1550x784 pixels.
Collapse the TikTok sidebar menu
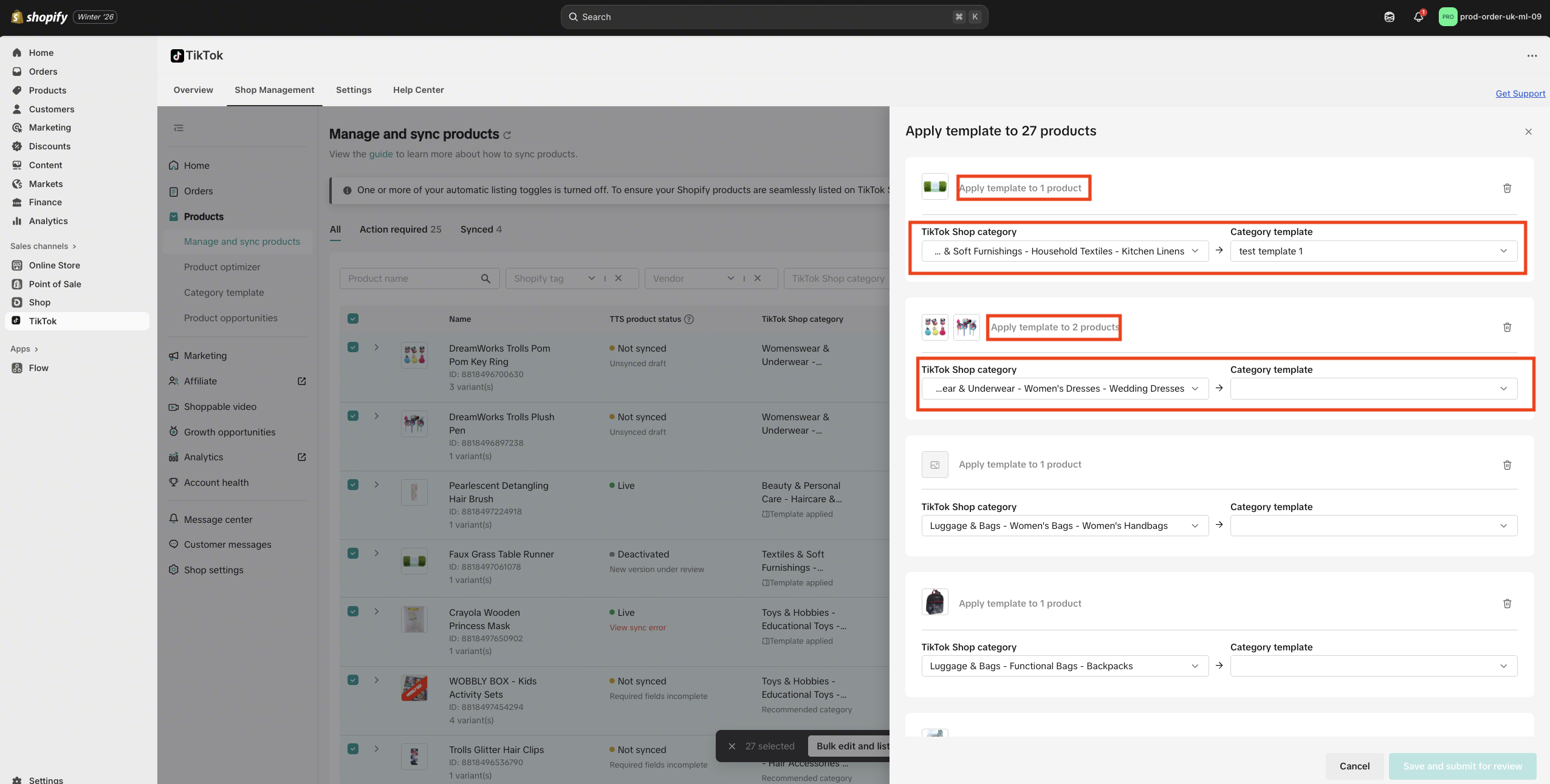[179, 128]
